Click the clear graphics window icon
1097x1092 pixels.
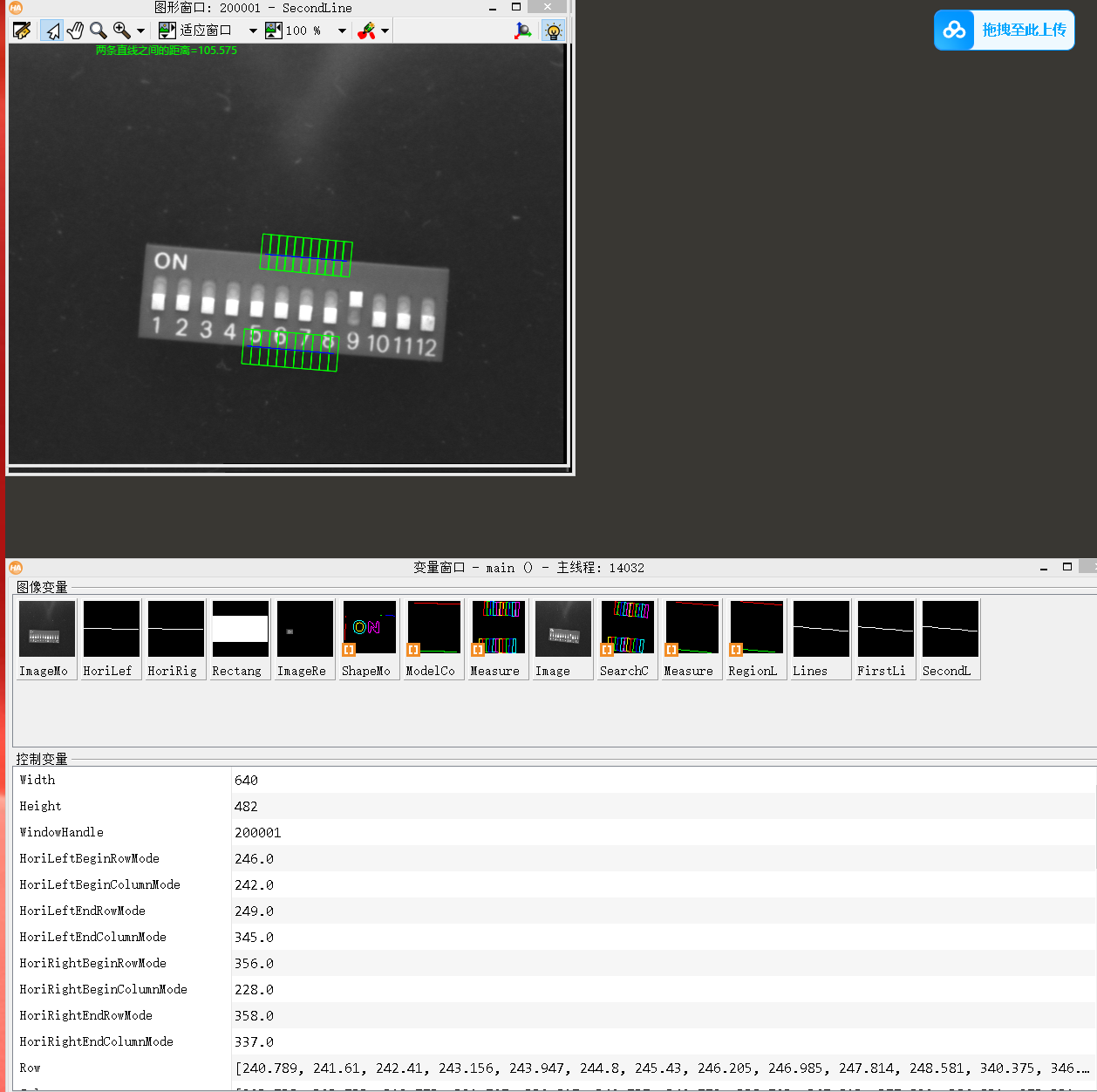coord(22,31)
